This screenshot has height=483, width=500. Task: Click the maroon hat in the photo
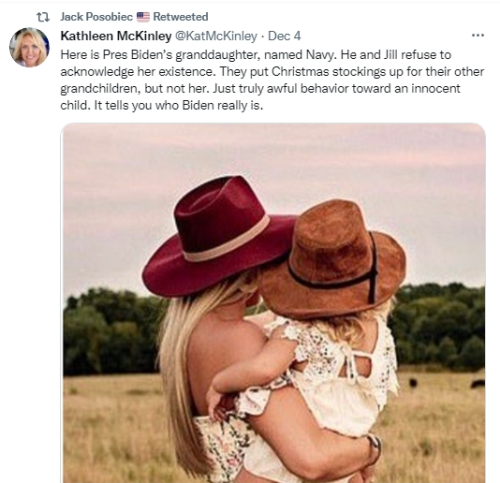(x=220, y=237)
